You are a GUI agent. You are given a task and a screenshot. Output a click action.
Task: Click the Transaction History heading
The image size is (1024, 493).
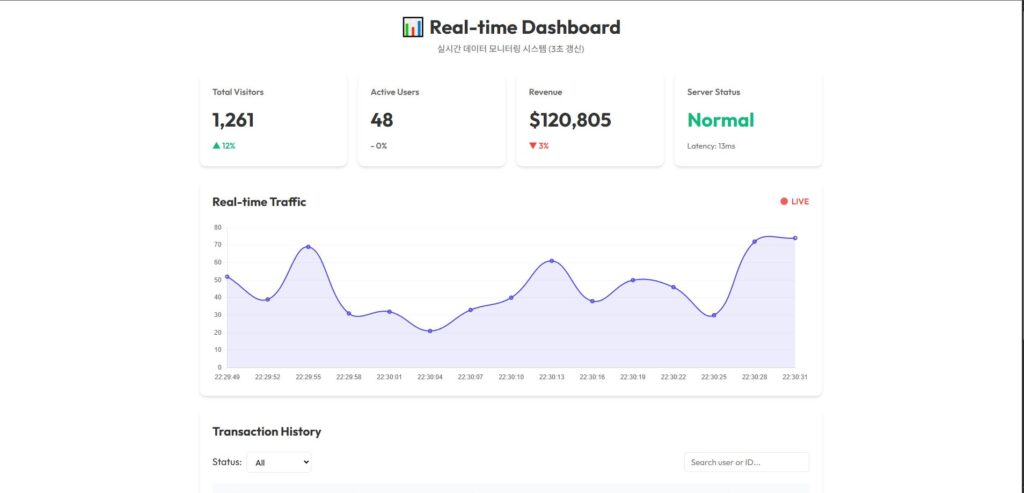tap(266, 432)
